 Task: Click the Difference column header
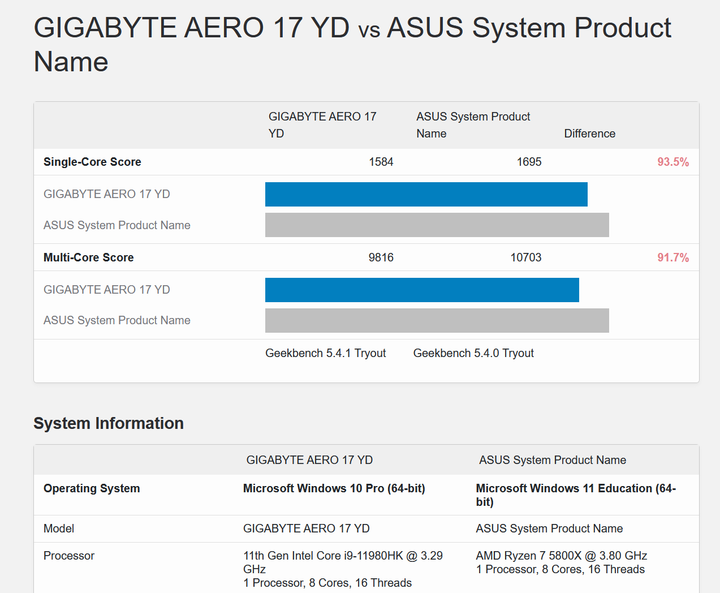point(590,134)
